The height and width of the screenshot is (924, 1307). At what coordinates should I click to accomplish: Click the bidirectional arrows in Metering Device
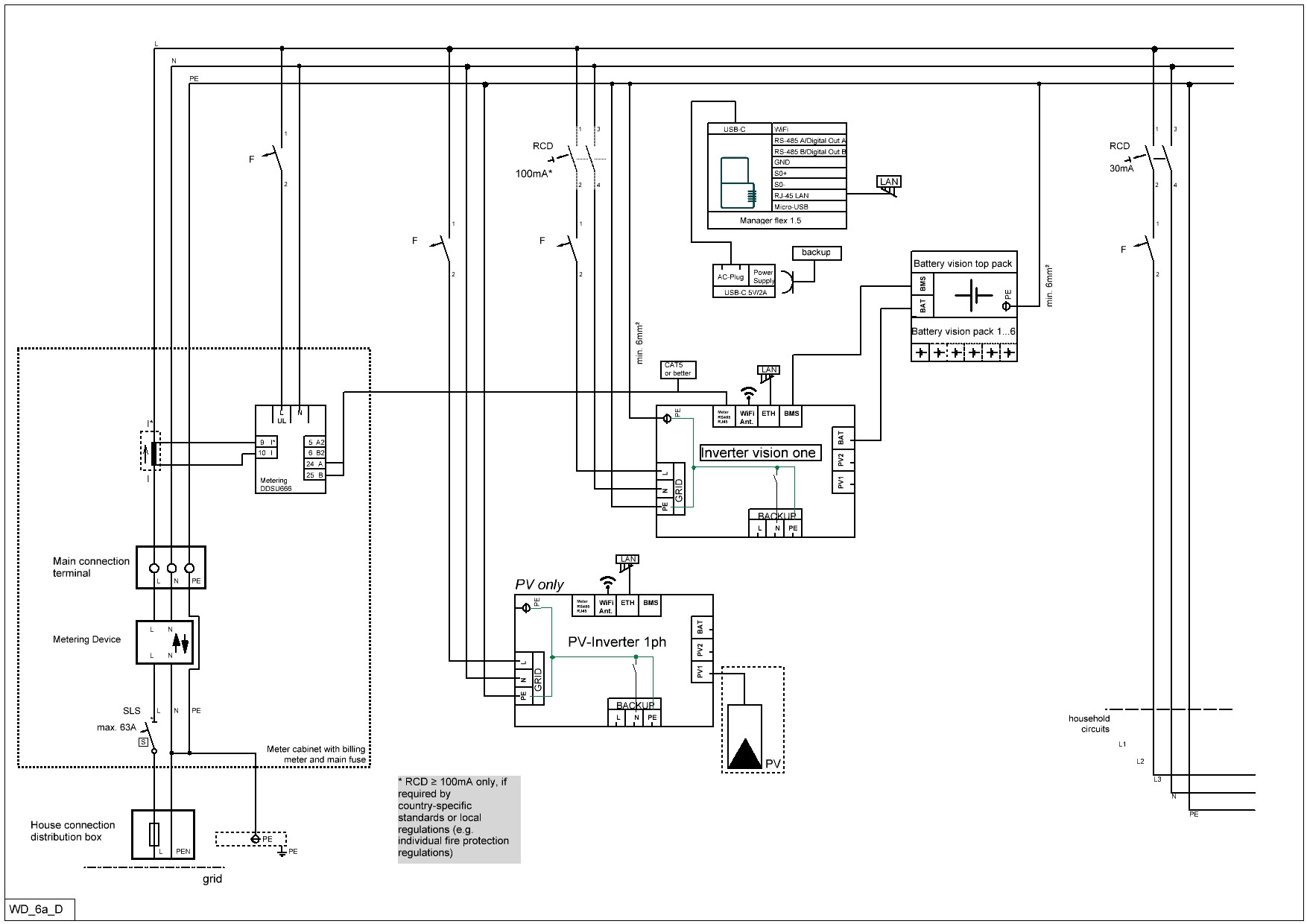pyautogui.click(x=180, y=642)
